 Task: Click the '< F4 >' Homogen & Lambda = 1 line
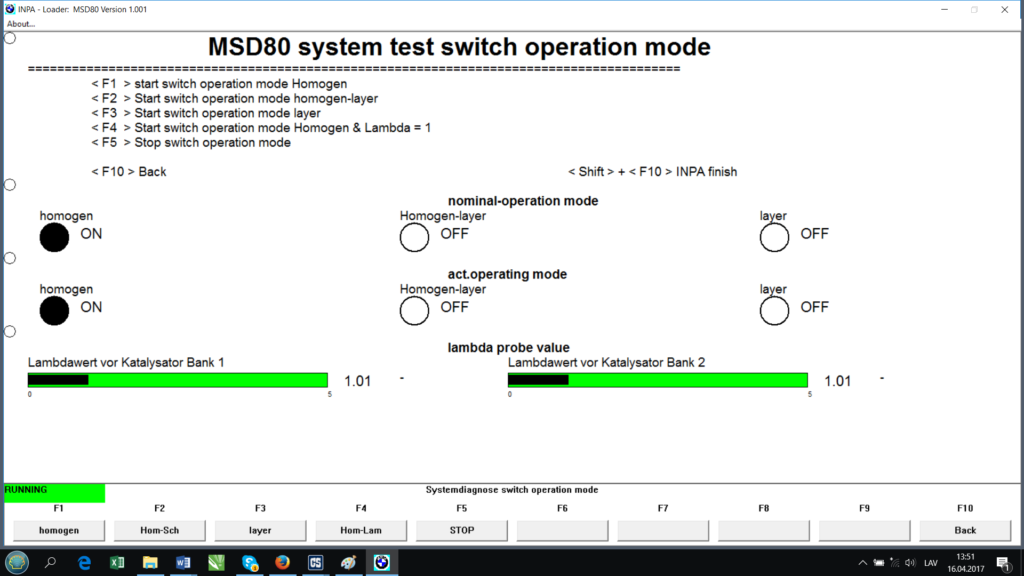pos(261,128)
